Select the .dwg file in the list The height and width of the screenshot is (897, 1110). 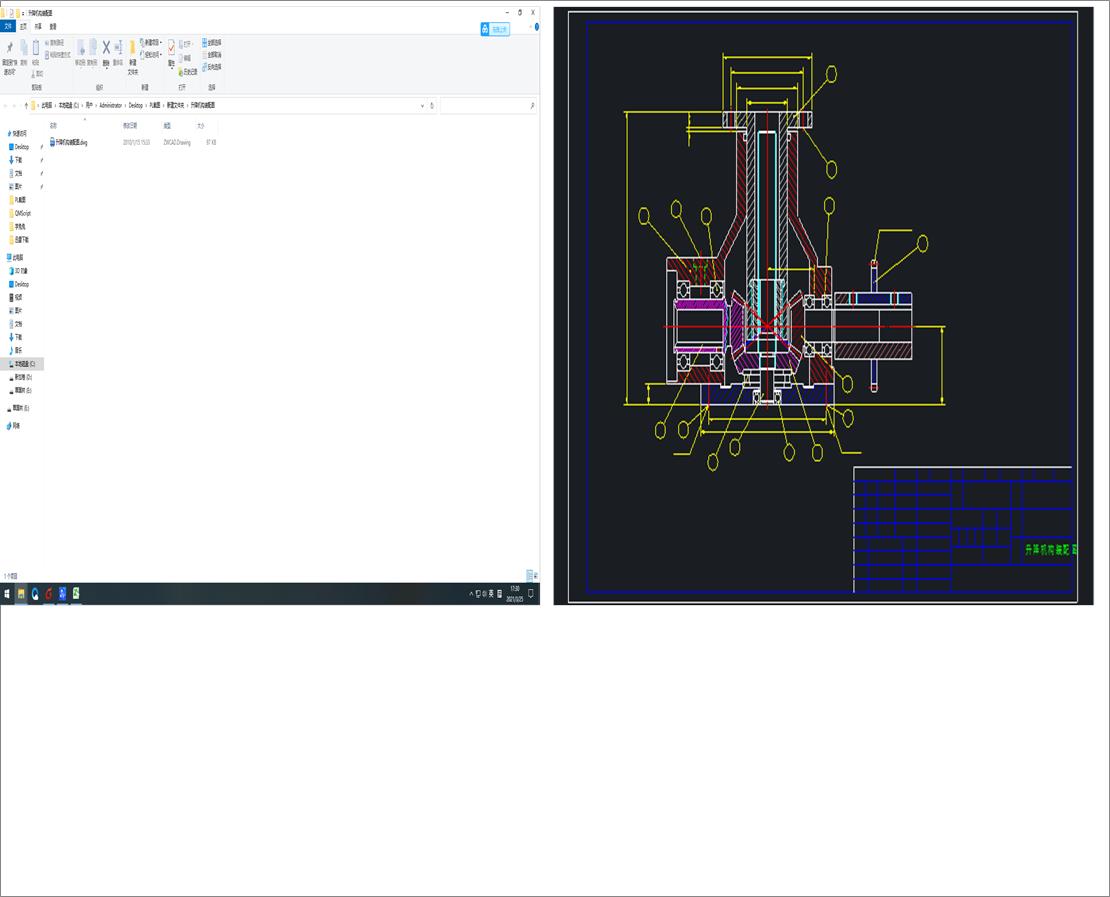[72, 143]
